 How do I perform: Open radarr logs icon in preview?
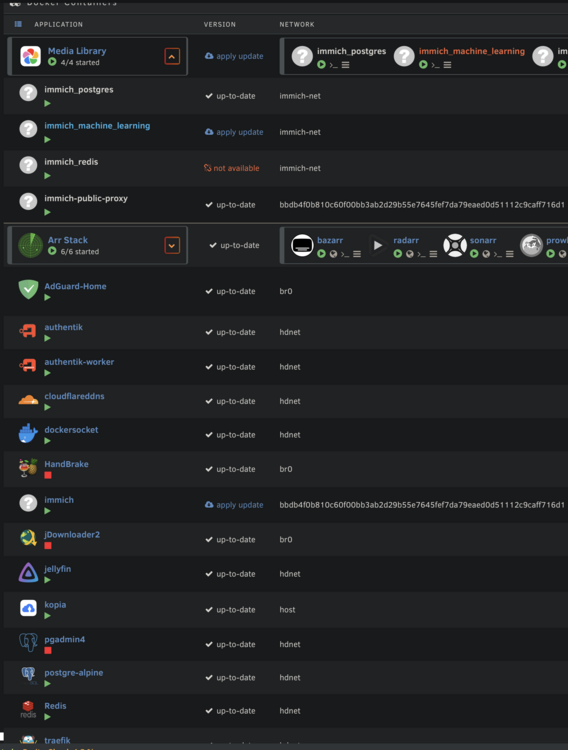[x=433, y=254]
